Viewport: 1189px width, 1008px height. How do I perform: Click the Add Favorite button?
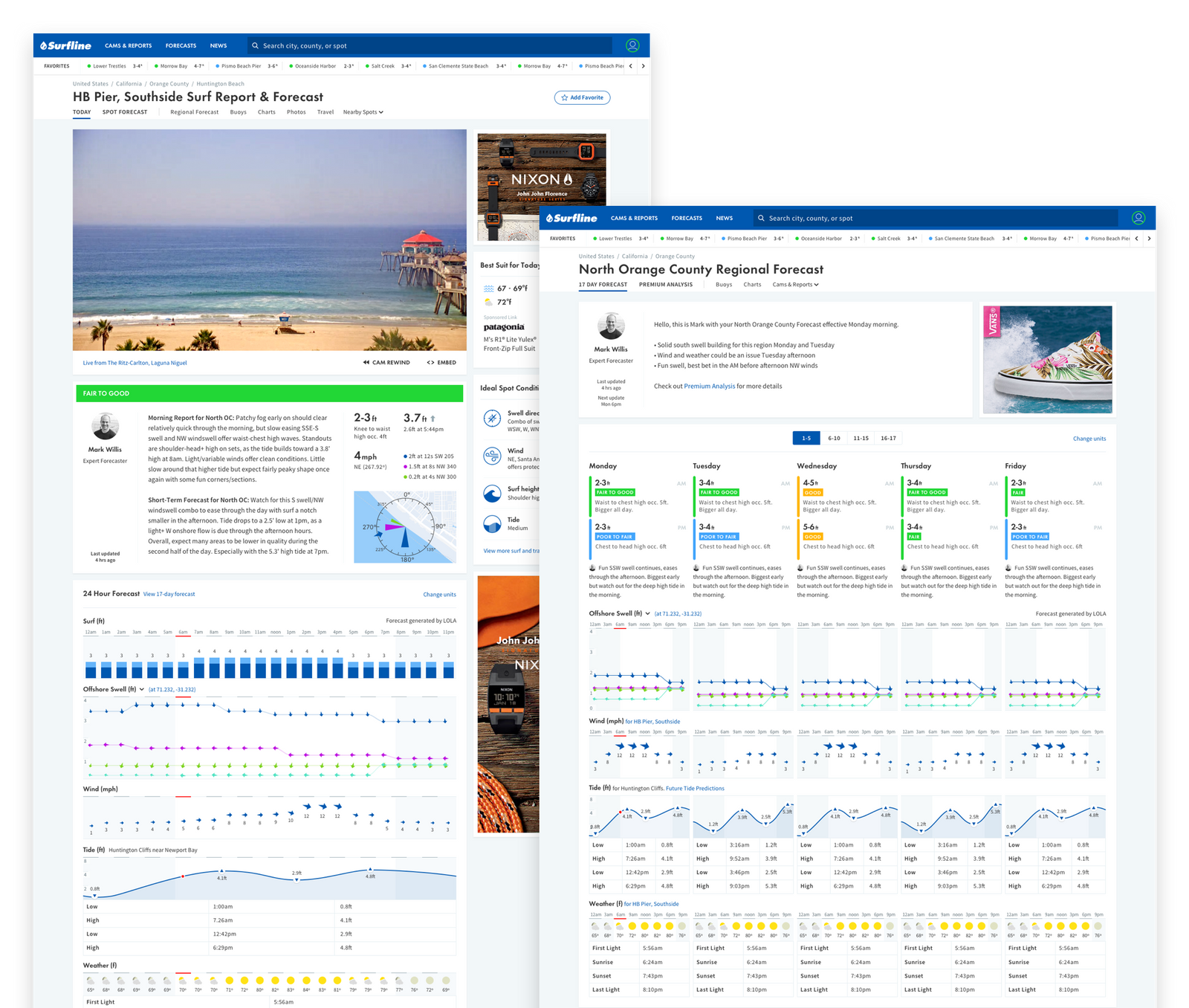pos(582,97)
